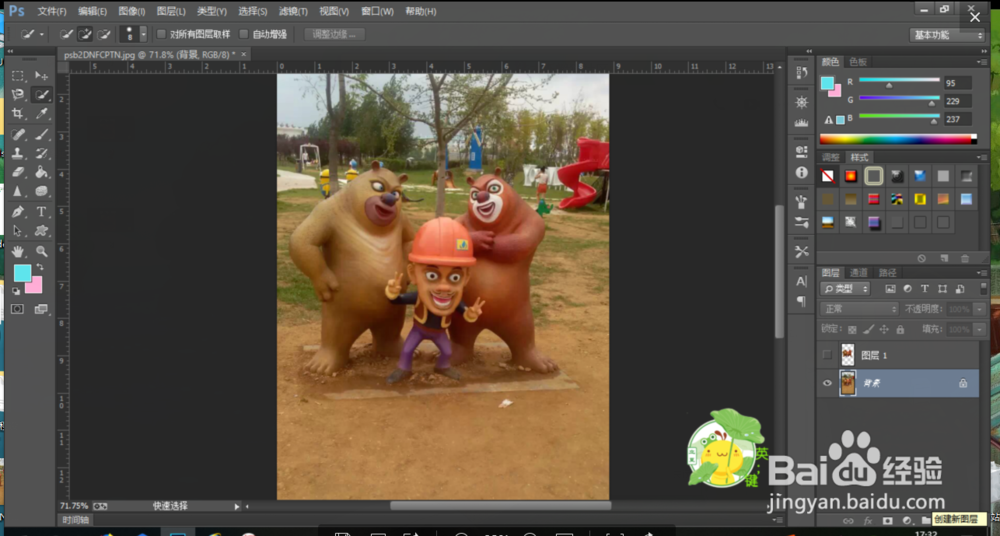Image resolution: width=1000 pixels, height=536 pixels.
Task: Select the Clone Stamp tool
Action: (x=18, y=153)
